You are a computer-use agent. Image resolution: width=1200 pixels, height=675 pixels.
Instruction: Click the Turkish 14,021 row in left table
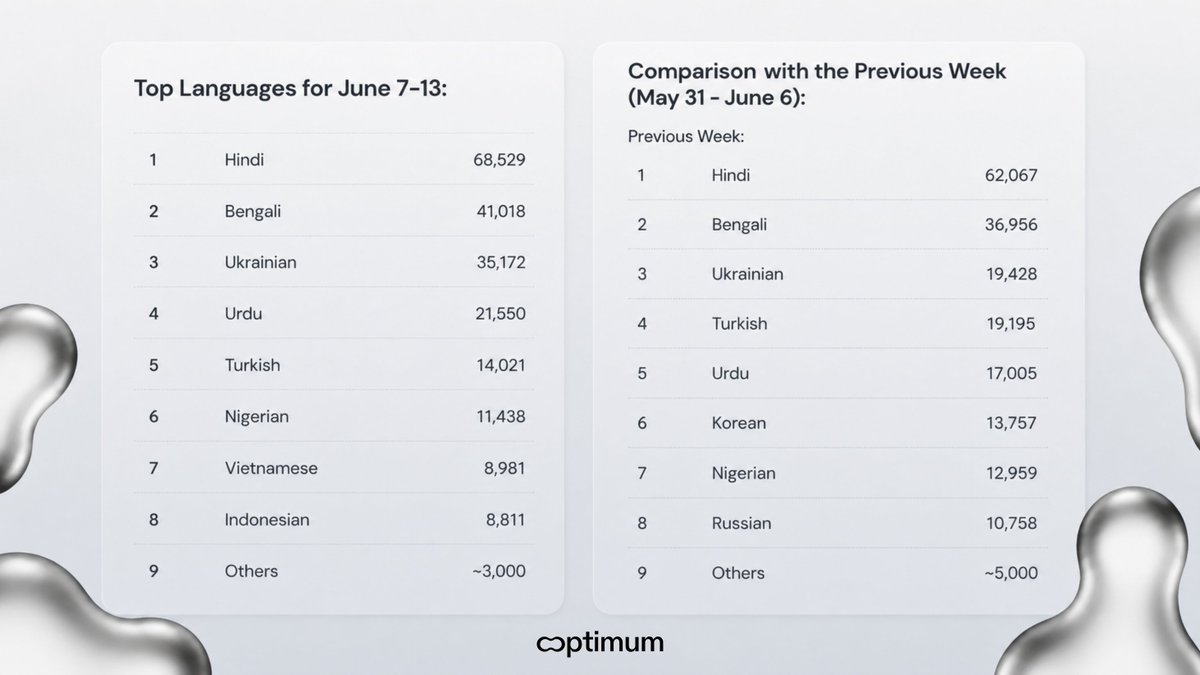(333, 365)
